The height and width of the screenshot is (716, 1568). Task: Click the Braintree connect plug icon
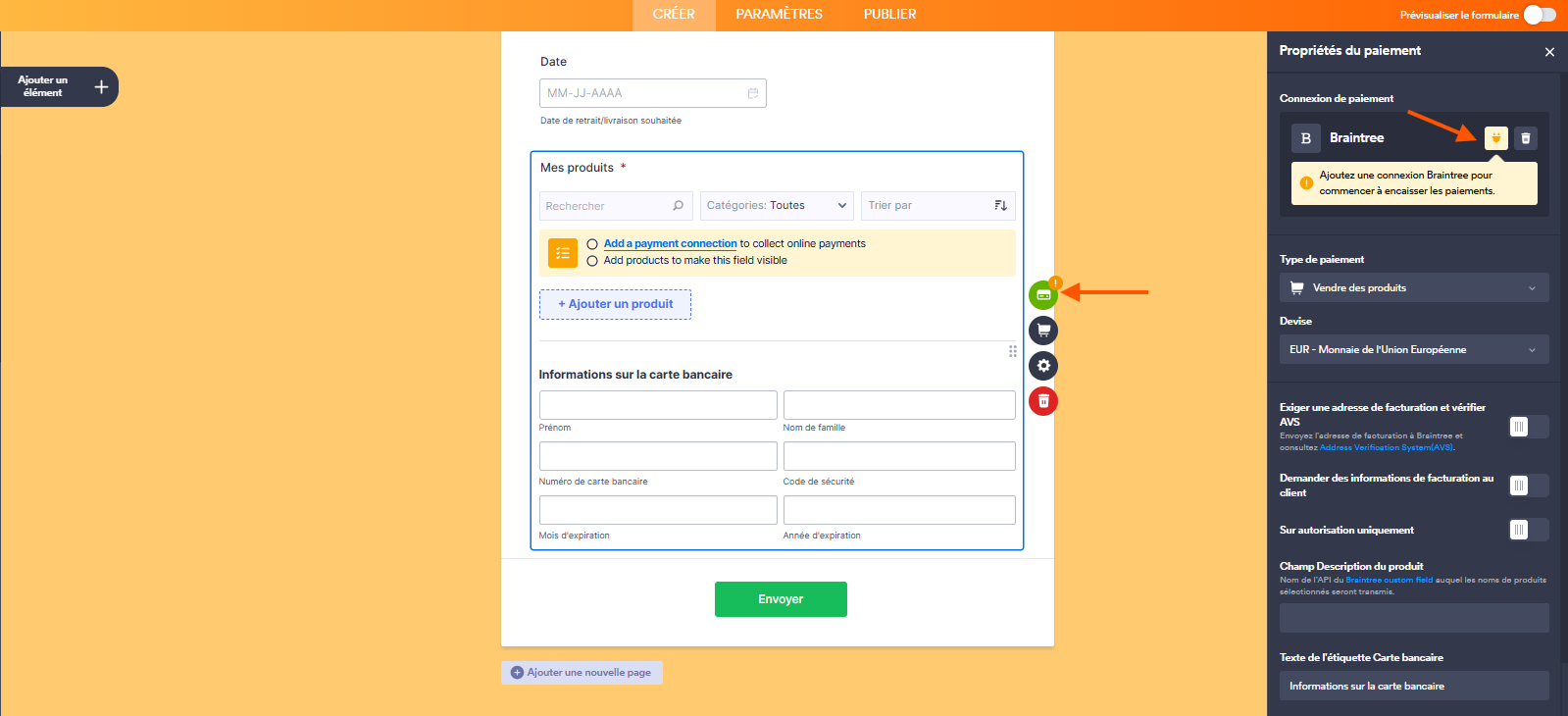tap(1495, 138)
